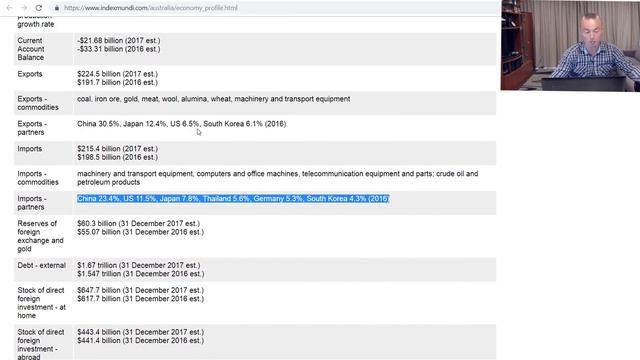Viewport: 640px width, 360px height.
Task: Click '$198.5 billion (2016 est.)' imports value
Action: coord(118,157)
